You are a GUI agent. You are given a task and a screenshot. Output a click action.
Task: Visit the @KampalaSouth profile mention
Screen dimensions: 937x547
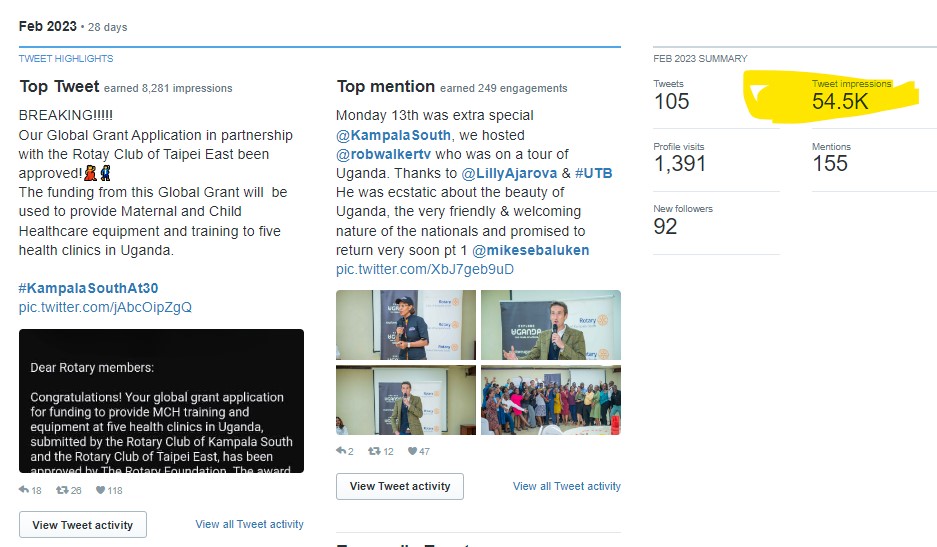point(393,135)
